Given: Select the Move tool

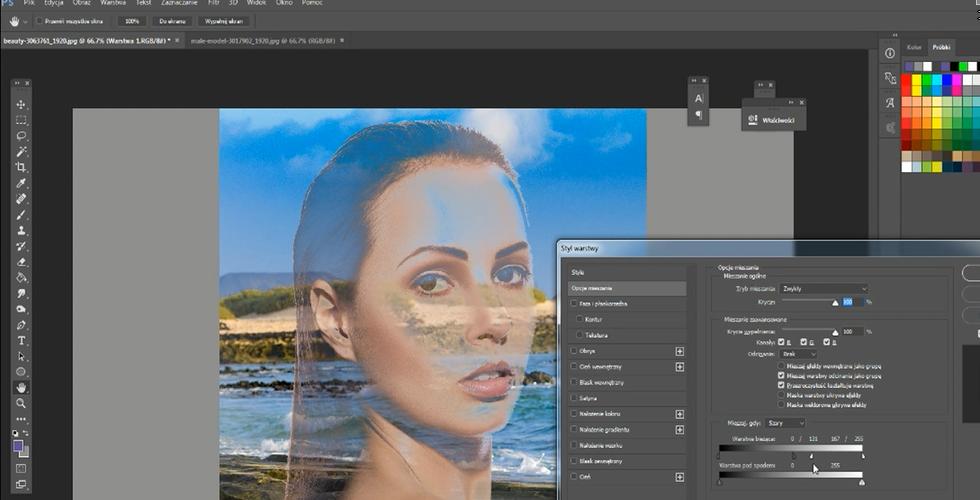Looking at the screenshot, I should click(21, 104).
